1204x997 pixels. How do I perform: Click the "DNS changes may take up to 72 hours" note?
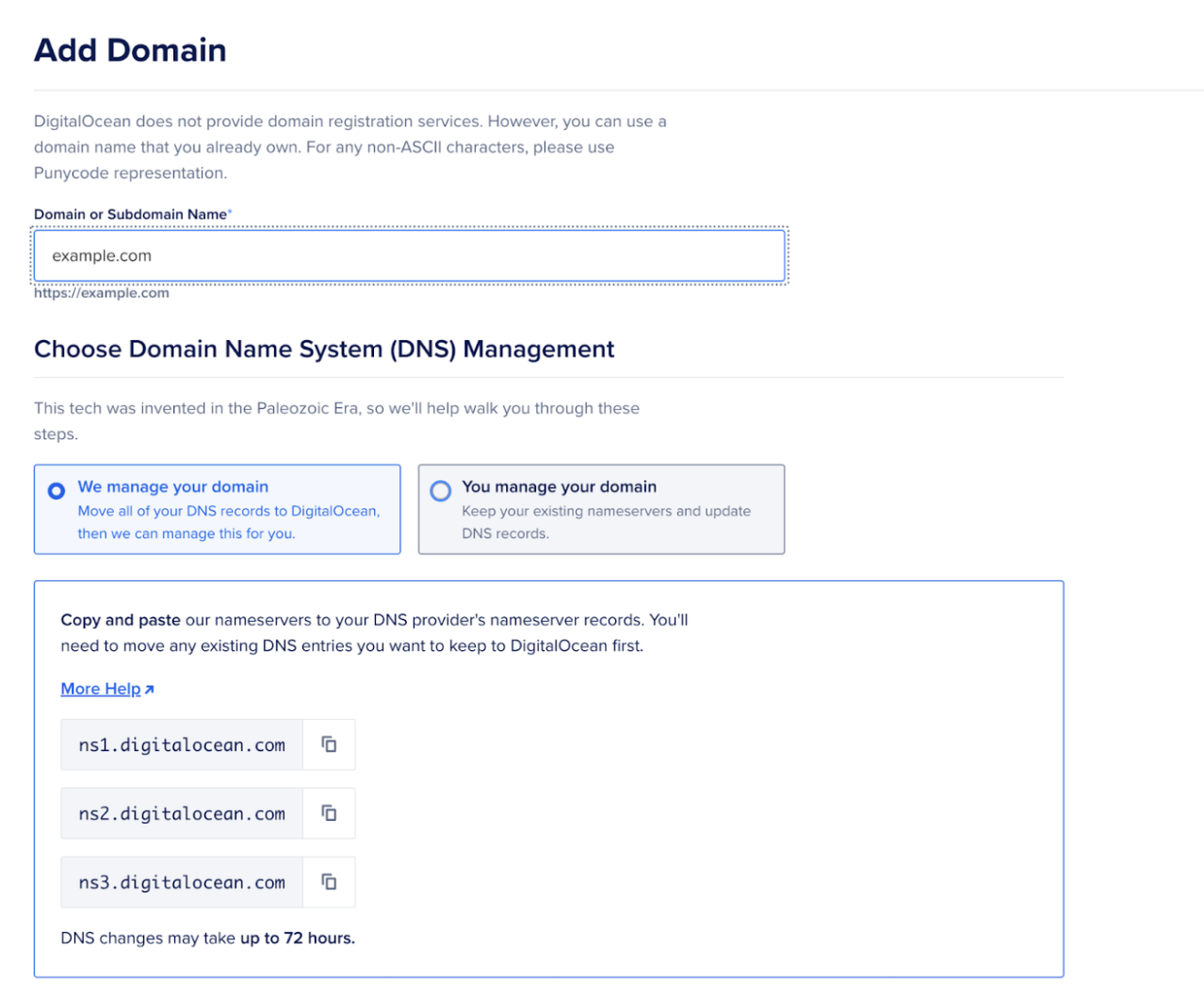(x=208, y=939)
